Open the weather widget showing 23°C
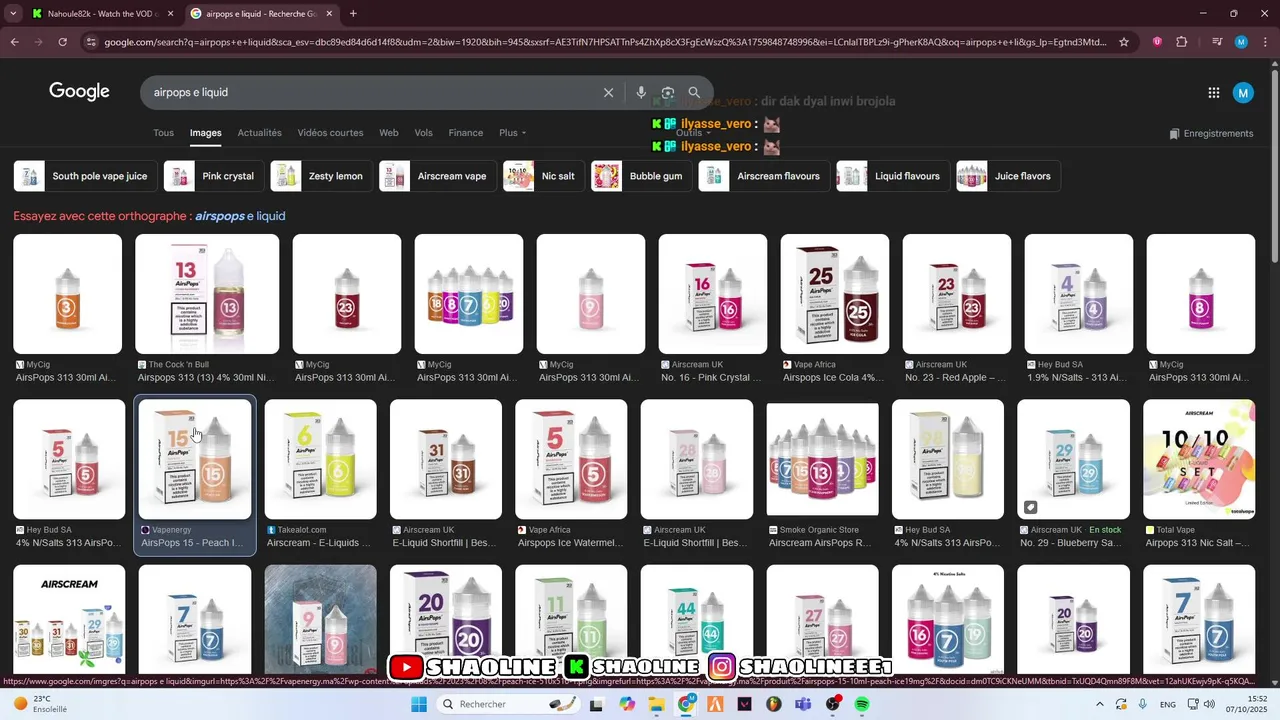Viewport: 1280px width, 720px height. pyautogui.click(x=42, y=704)
